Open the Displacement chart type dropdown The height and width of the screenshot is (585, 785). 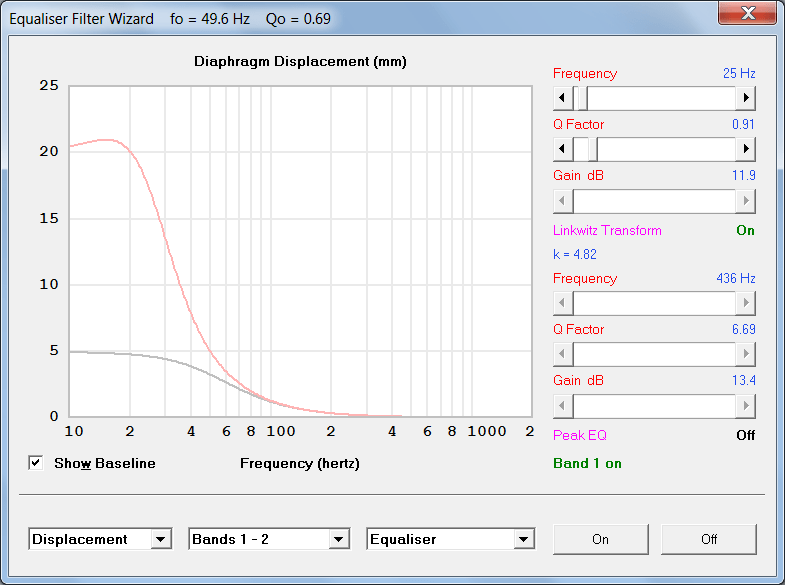[161, 539]
